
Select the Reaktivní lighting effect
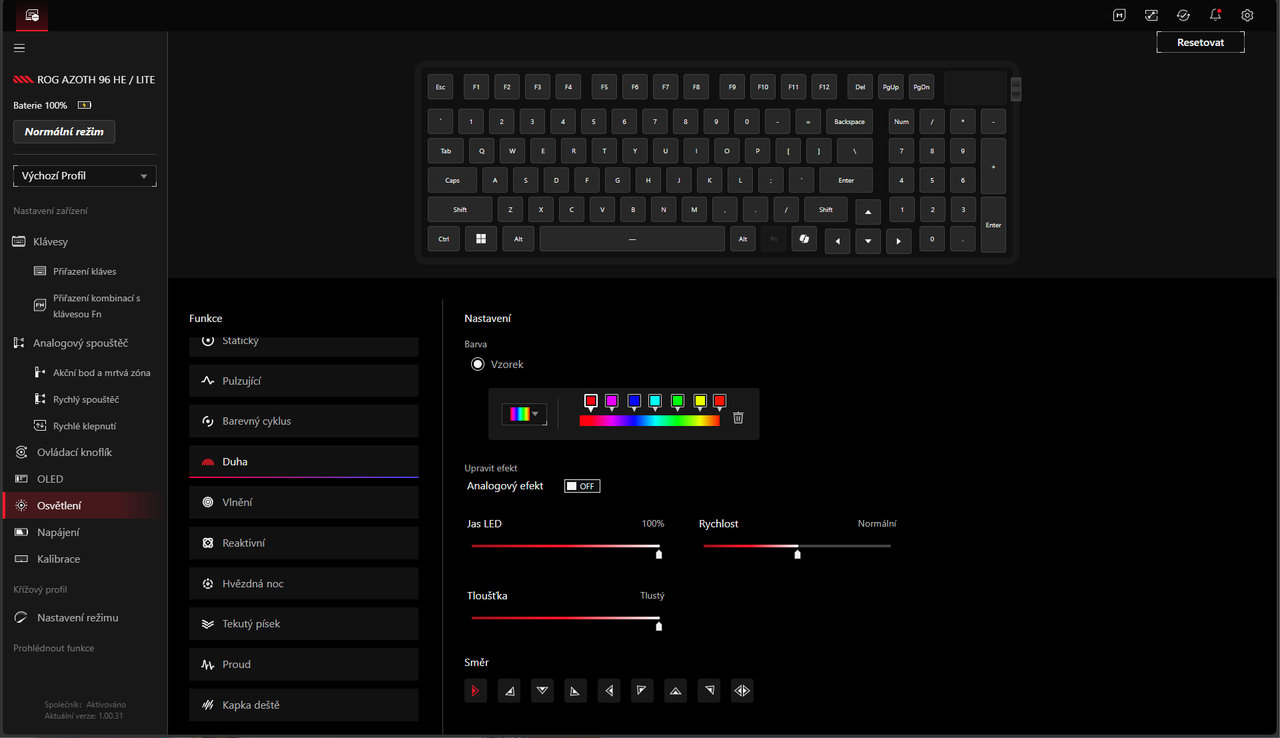303,543
